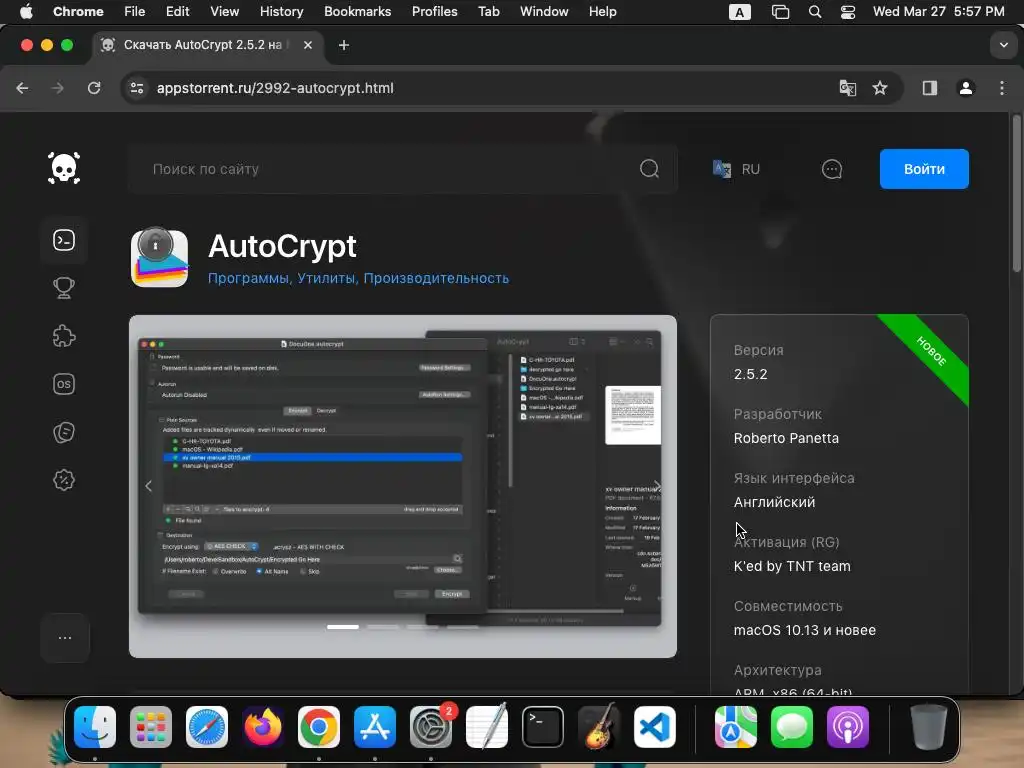The height and width of the screenshot is (768, 1024).
Task: Open the Chrome File menu
Action: (135, 12)
